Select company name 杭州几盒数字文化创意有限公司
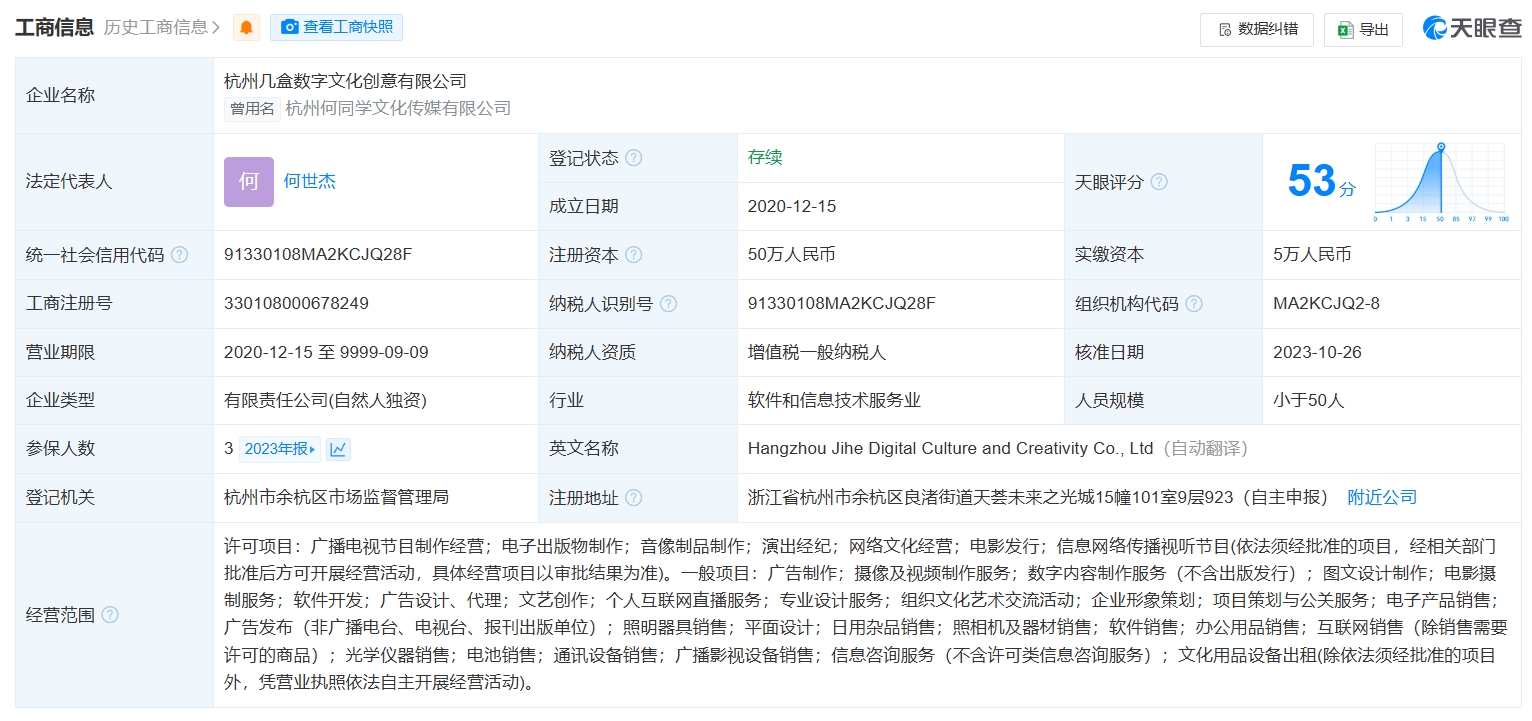Viewport: 1532px width, 721px height. 345,81
